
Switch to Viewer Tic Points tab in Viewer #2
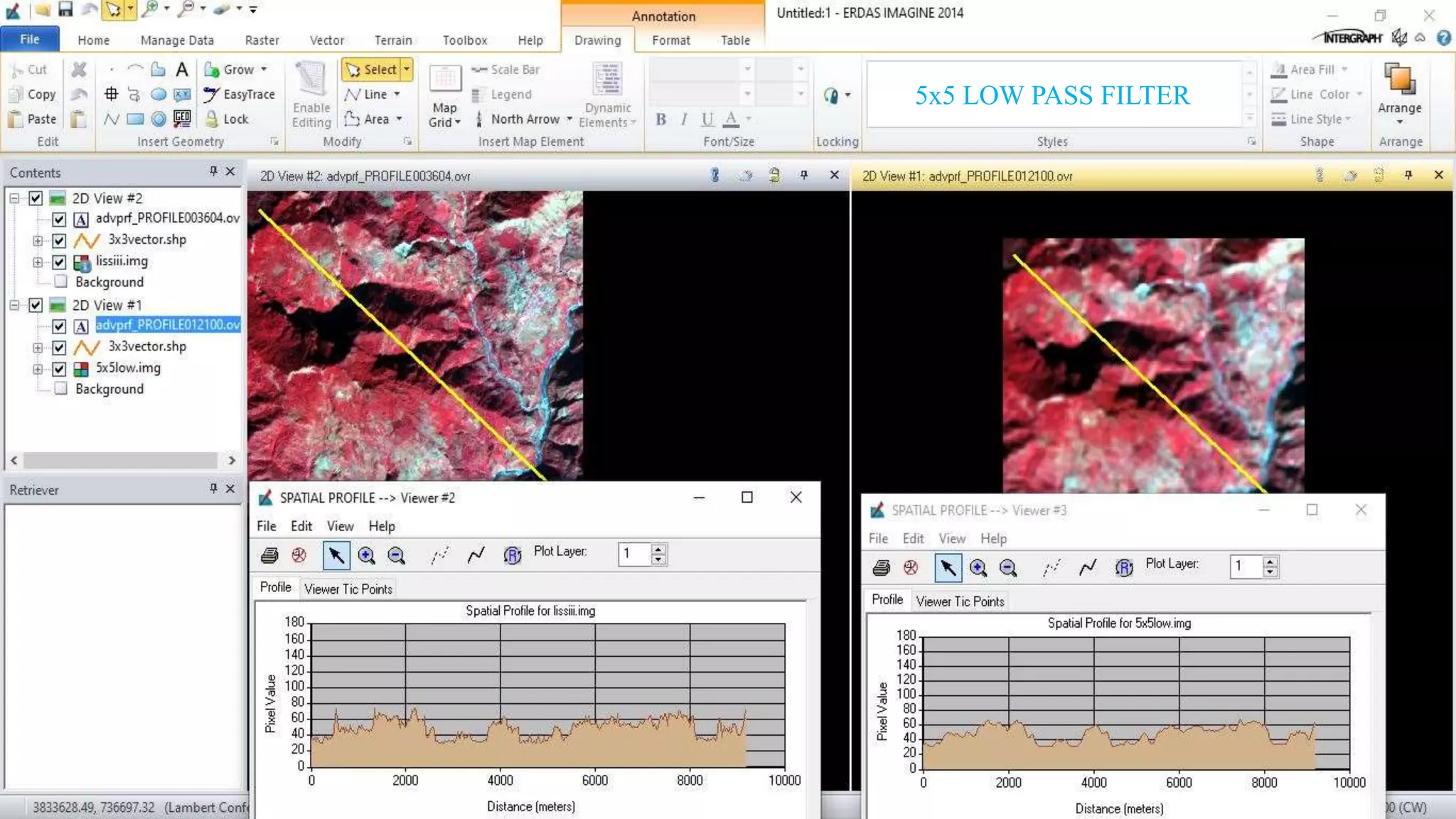(x=348, y=589)
